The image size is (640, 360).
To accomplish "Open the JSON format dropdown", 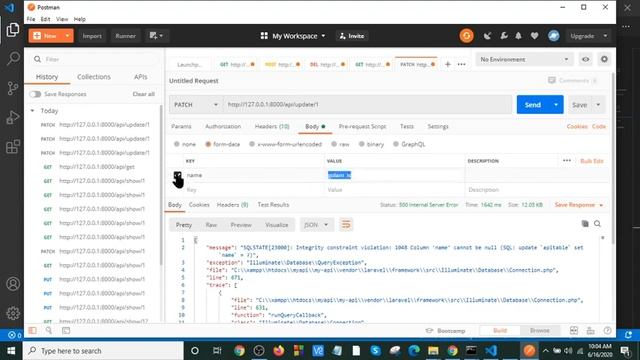I will [x=316, y=224].
